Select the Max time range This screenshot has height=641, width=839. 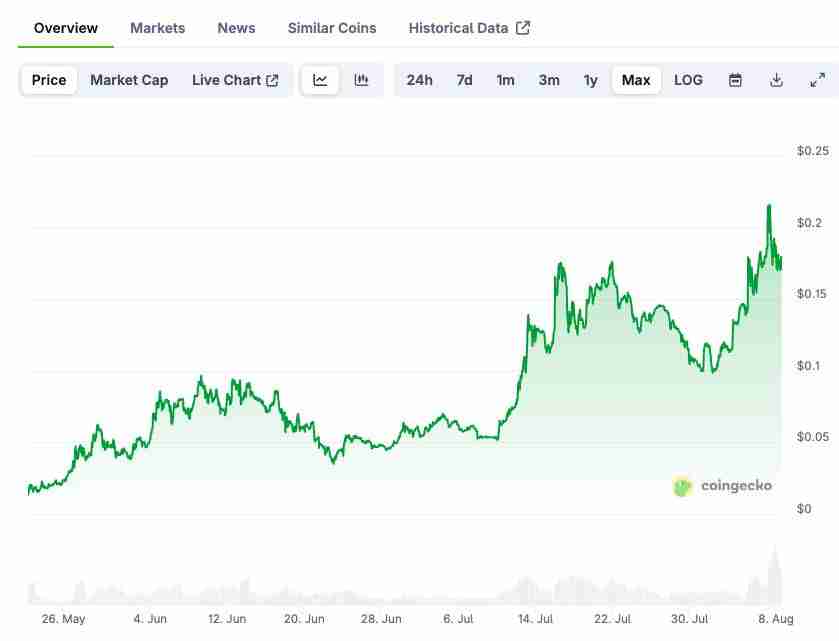pyautogui.click(x=636, y=80)
